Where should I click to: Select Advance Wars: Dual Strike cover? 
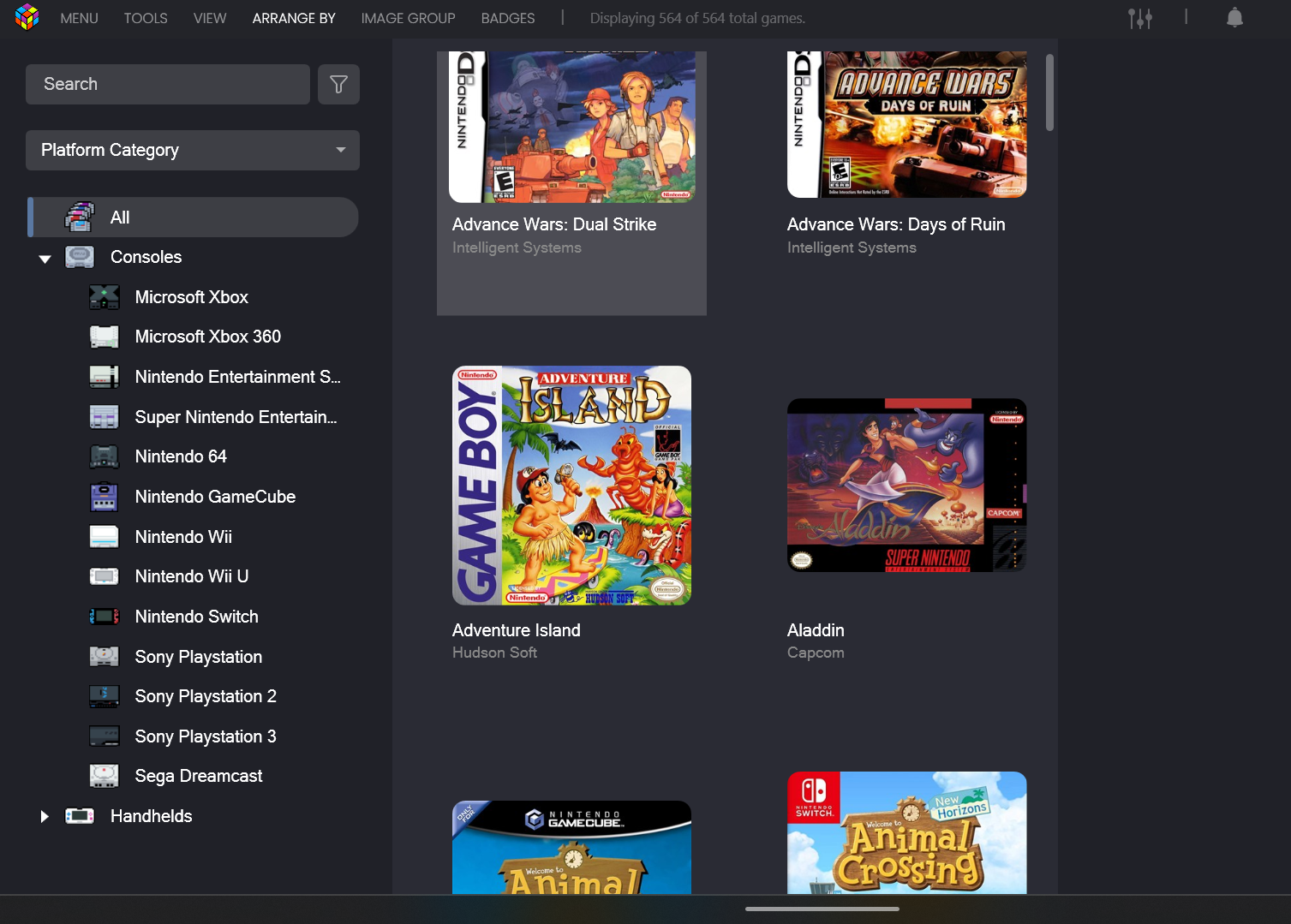click(572, 127)
